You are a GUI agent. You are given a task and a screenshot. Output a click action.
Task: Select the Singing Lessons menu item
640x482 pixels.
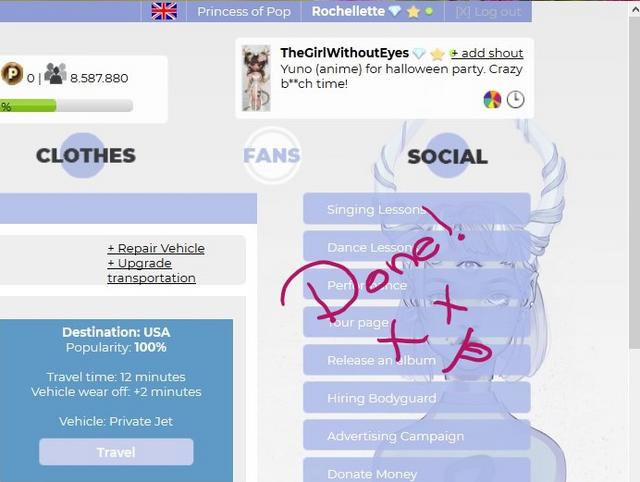417,209
